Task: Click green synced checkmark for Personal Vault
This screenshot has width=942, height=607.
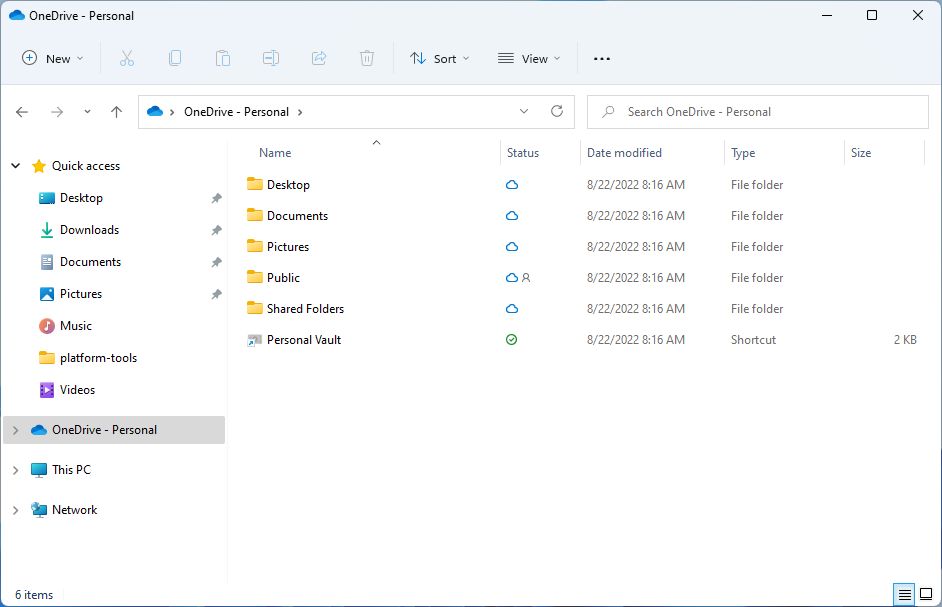Action: click(x=511, y=340)
